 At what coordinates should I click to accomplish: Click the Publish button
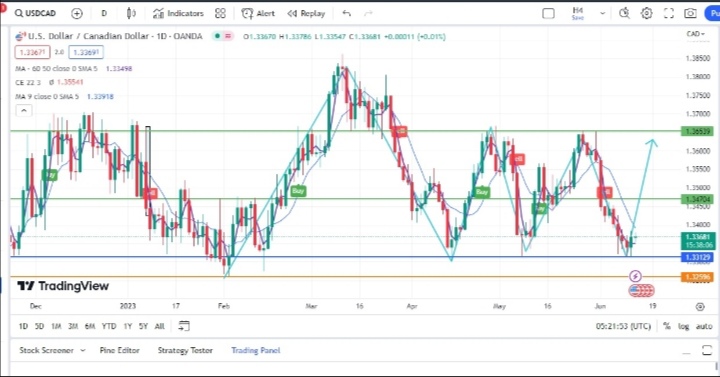tap(712, 13)
